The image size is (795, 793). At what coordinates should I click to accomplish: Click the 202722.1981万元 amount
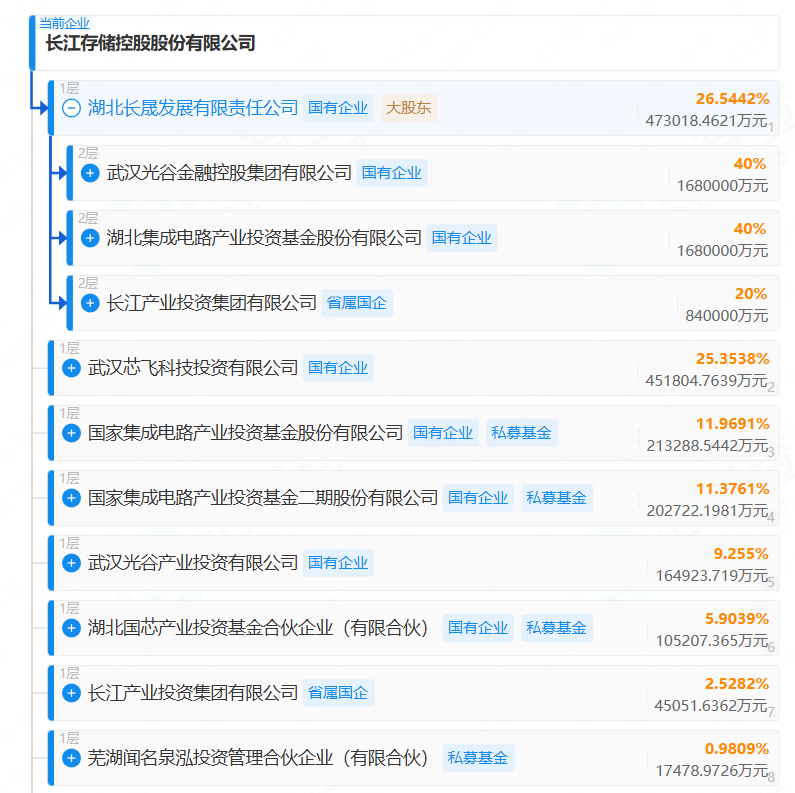pos(707,511)
